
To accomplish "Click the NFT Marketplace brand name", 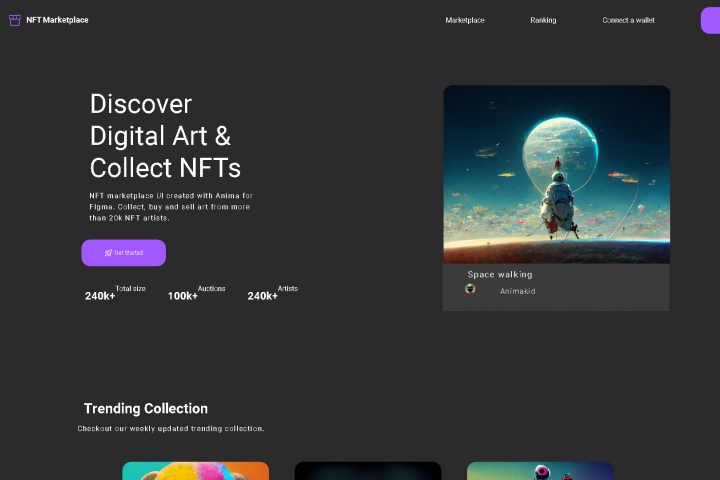I will coord(57,20).
